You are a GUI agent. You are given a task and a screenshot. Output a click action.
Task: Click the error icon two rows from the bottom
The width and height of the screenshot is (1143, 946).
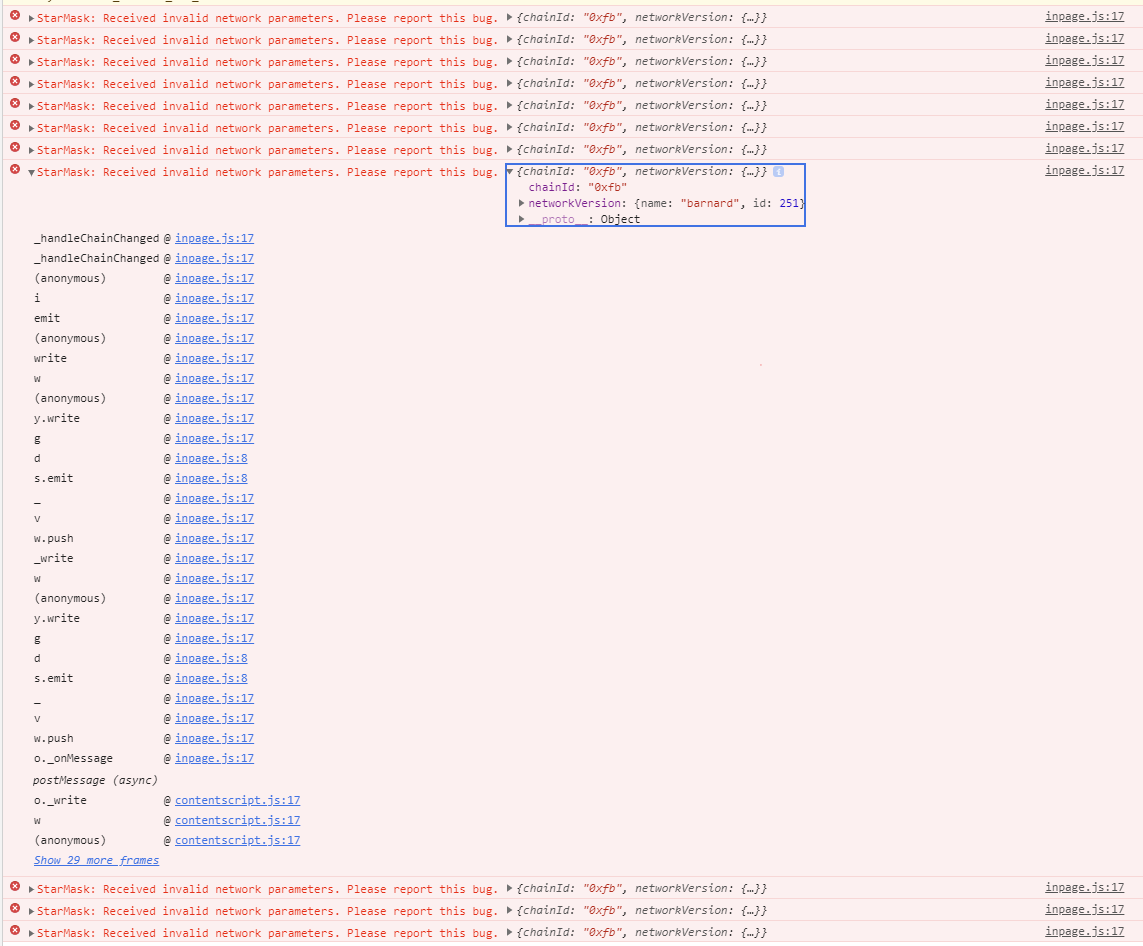point(13,910)
